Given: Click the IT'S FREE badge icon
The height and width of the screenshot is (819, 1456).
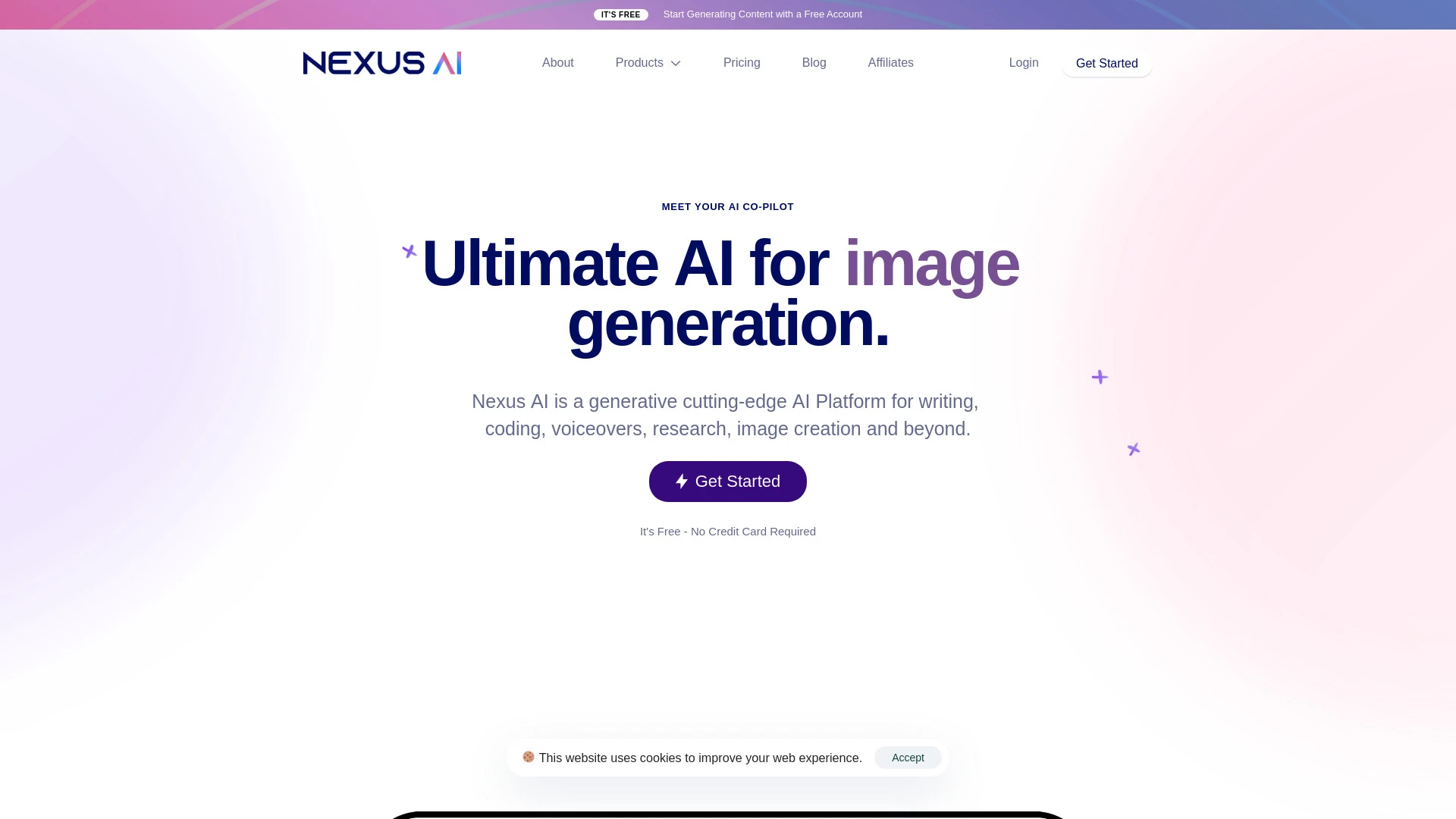Looking at the screenshot, I should click(620, 14).
